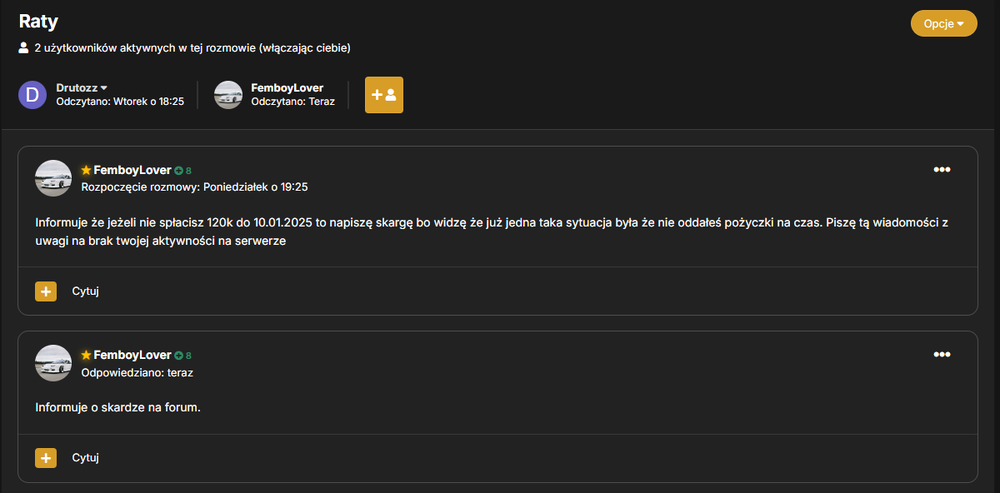Open three-dots menu of first message
1000x493 pixels.
click(x=942, y=170)
